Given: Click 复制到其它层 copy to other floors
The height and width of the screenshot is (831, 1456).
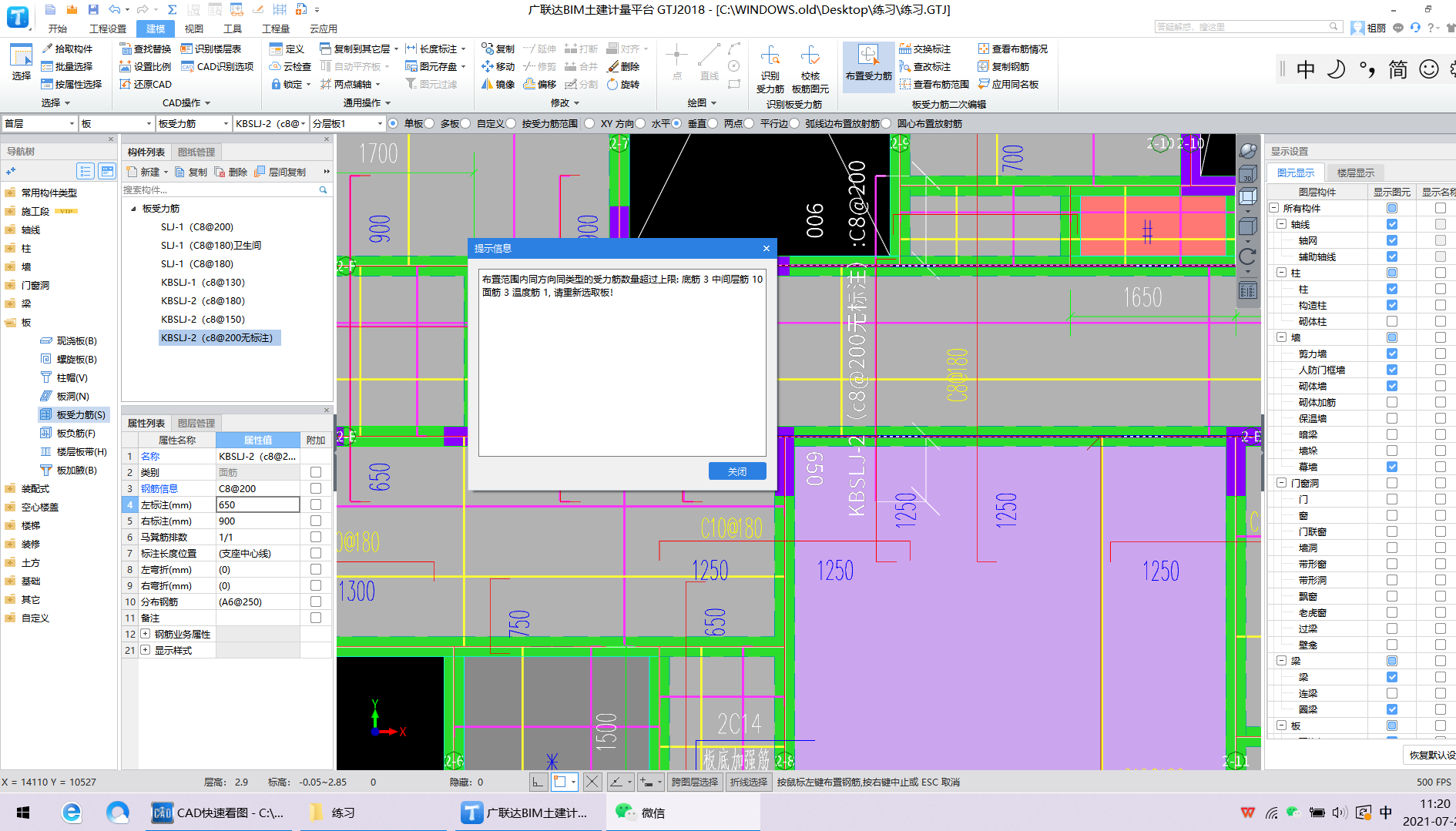Looking at the screenshot, I should tap(355, 49).
